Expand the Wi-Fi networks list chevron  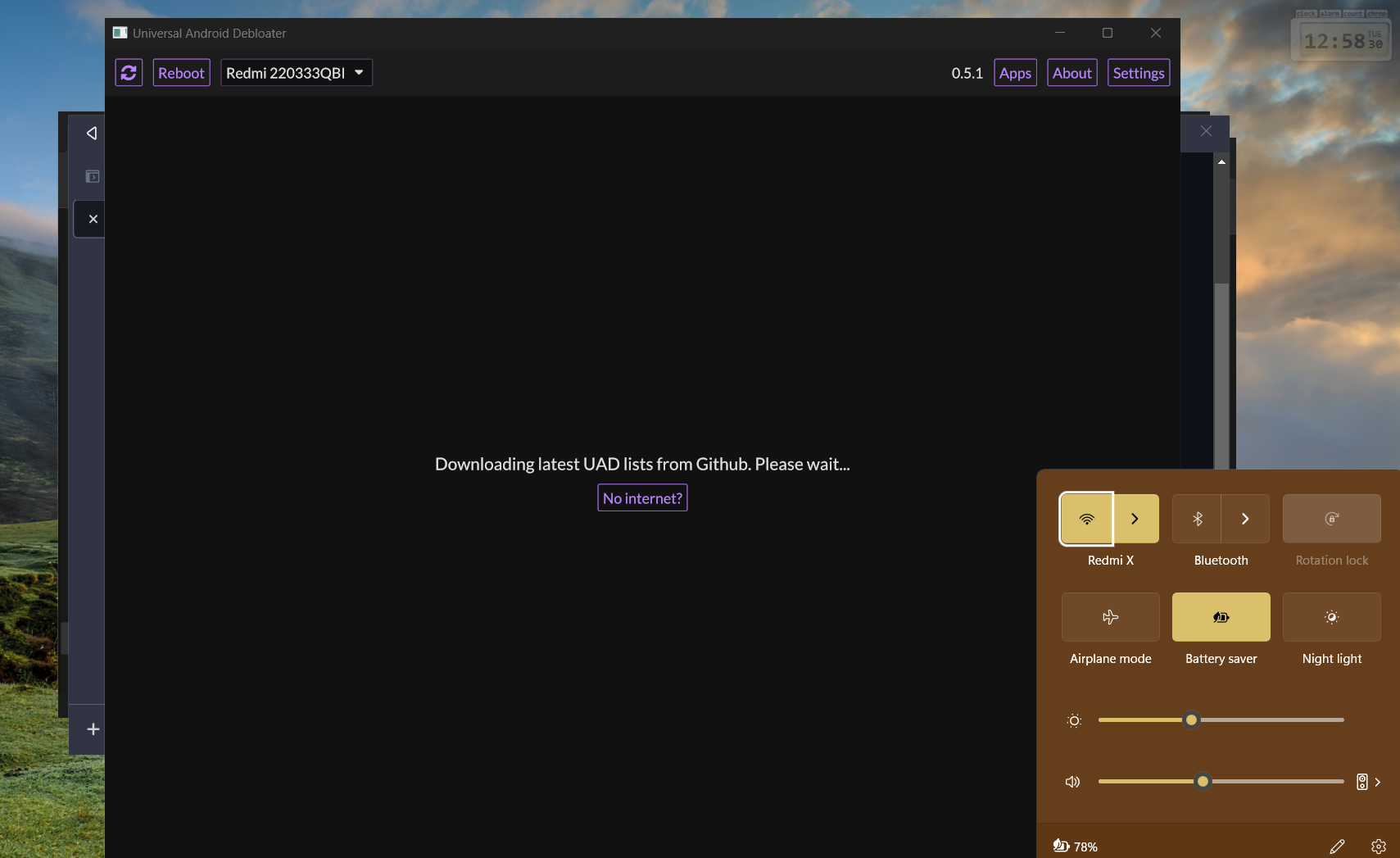[1135, 519]
